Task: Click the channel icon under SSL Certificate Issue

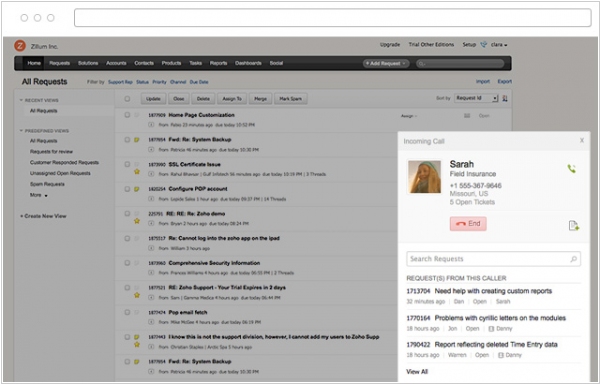Action: point(151,174)
